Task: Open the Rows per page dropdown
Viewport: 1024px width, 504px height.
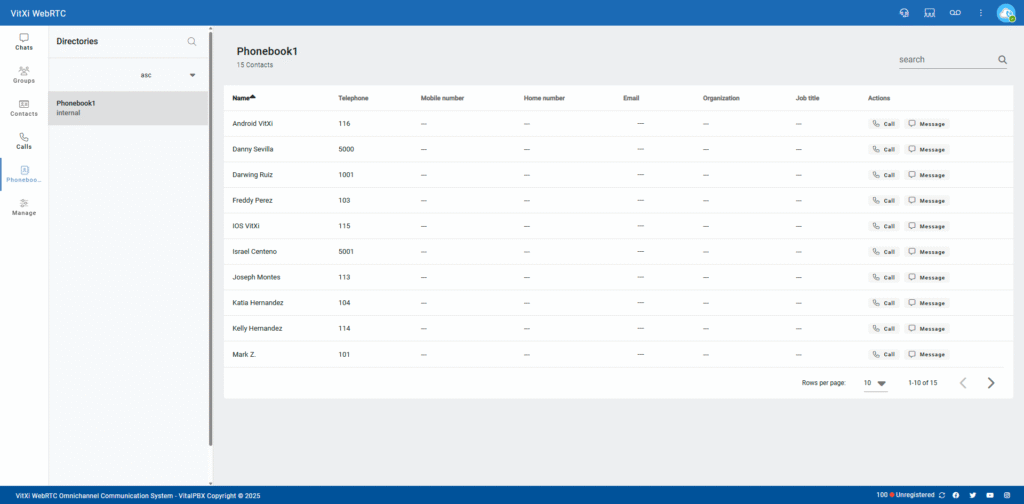Action: click(x=875, y=383)
